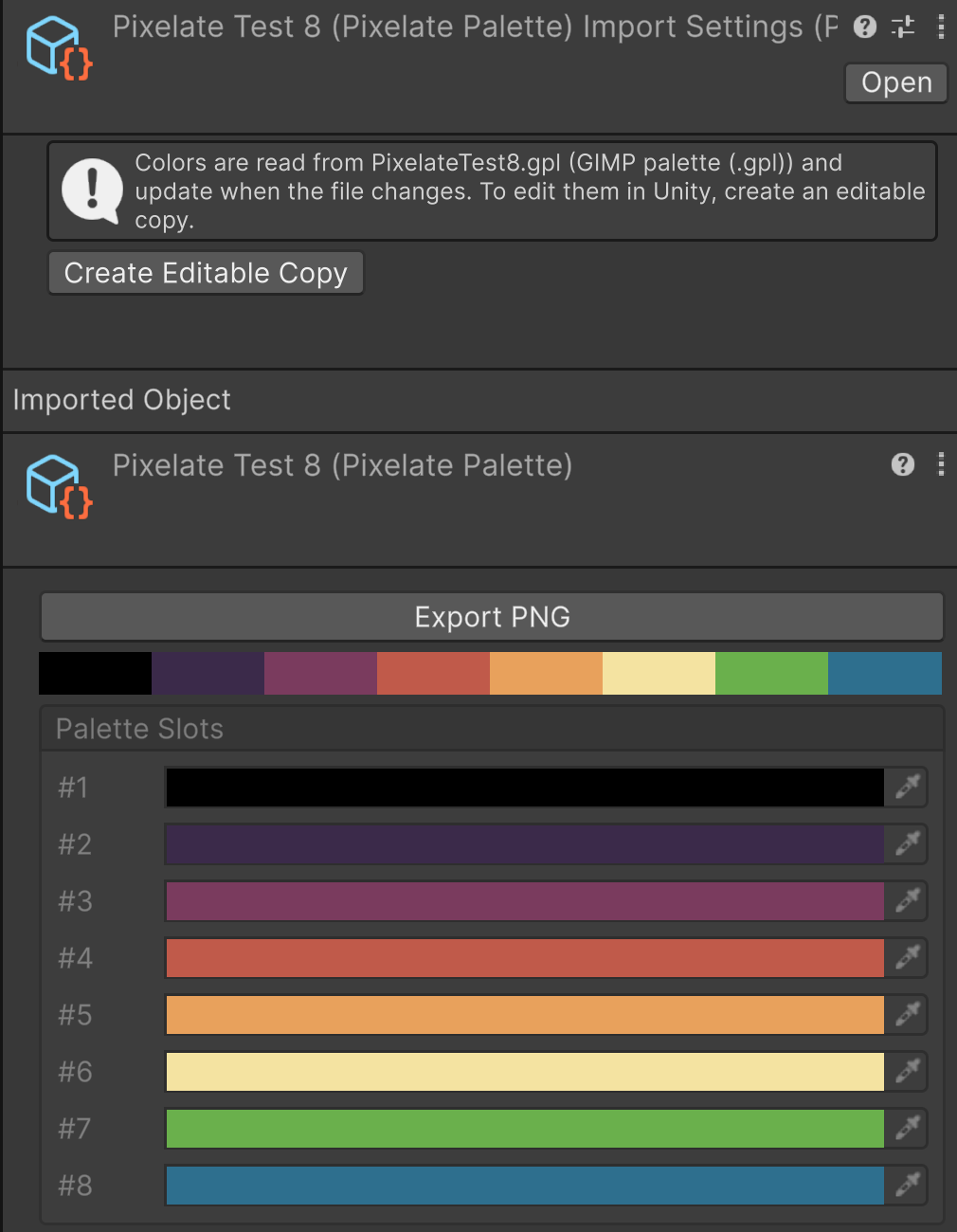Open slot #4 red color field

[x=525, y=958]
